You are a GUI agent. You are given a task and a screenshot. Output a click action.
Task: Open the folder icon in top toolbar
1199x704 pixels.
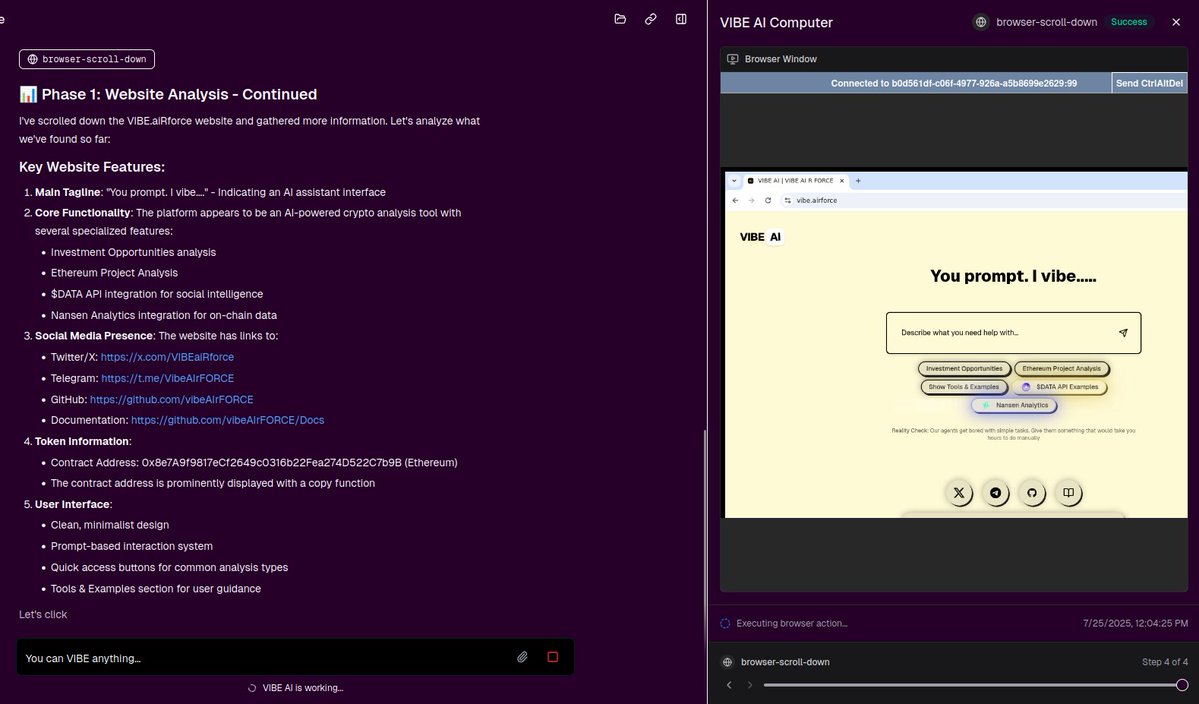click(620, 19)
